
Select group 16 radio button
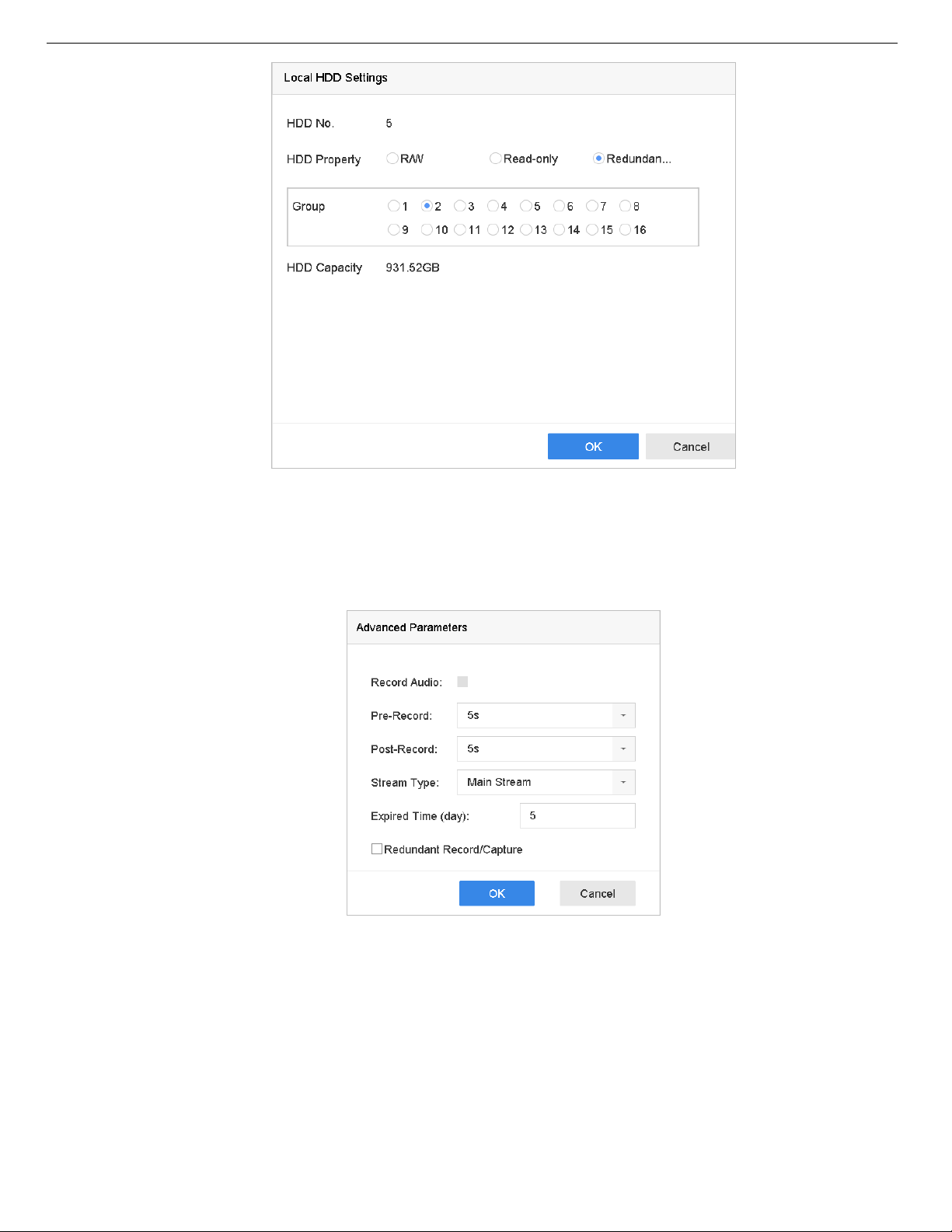tap(625, 229)
